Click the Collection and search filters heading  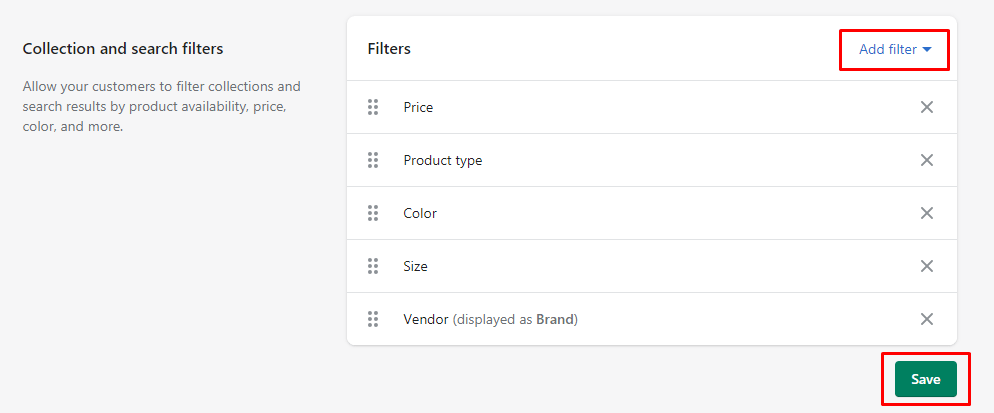123,49
